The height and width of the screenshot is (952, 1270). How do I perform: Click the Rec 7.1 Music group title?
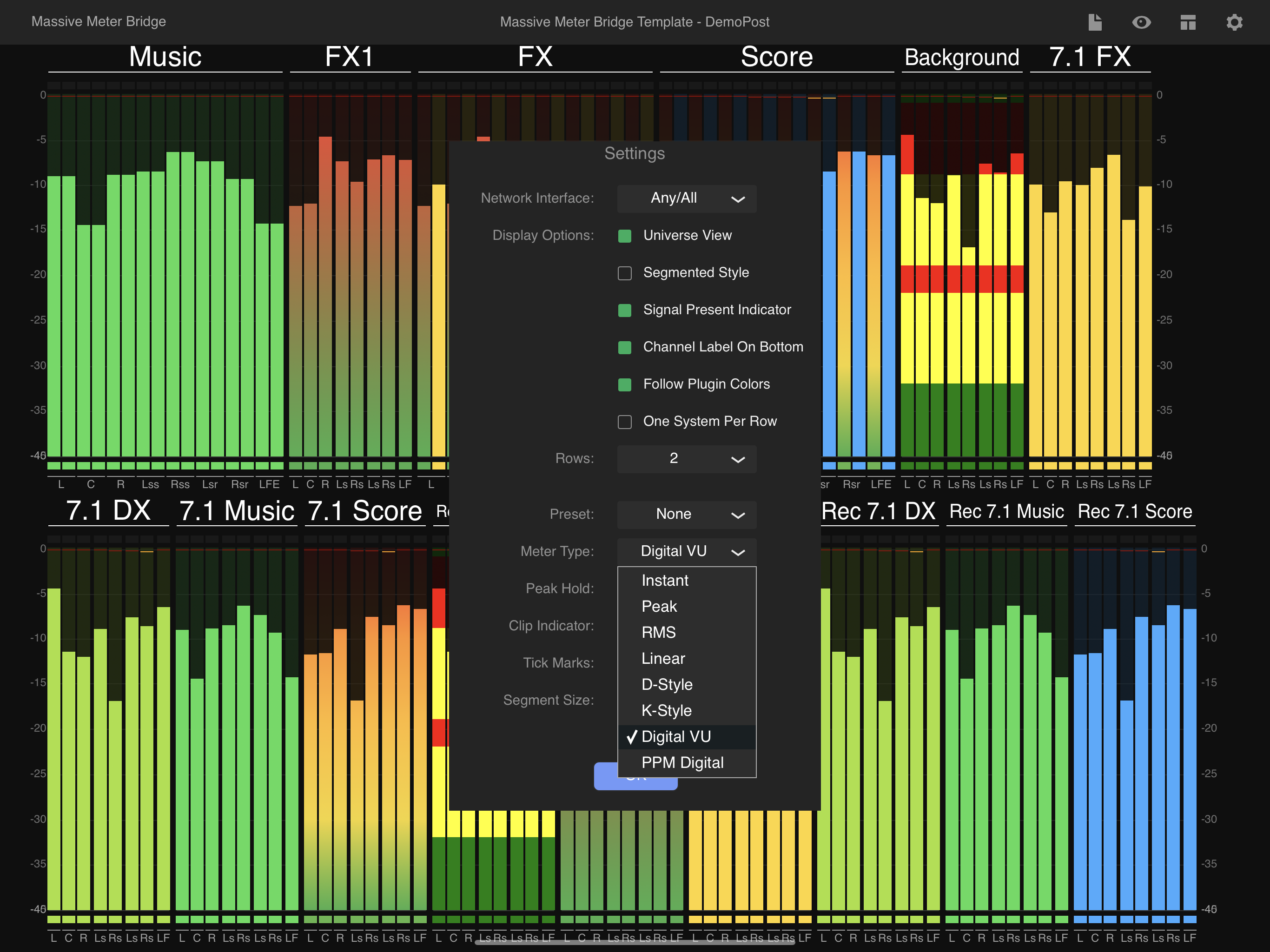[x=1006, y=511]
